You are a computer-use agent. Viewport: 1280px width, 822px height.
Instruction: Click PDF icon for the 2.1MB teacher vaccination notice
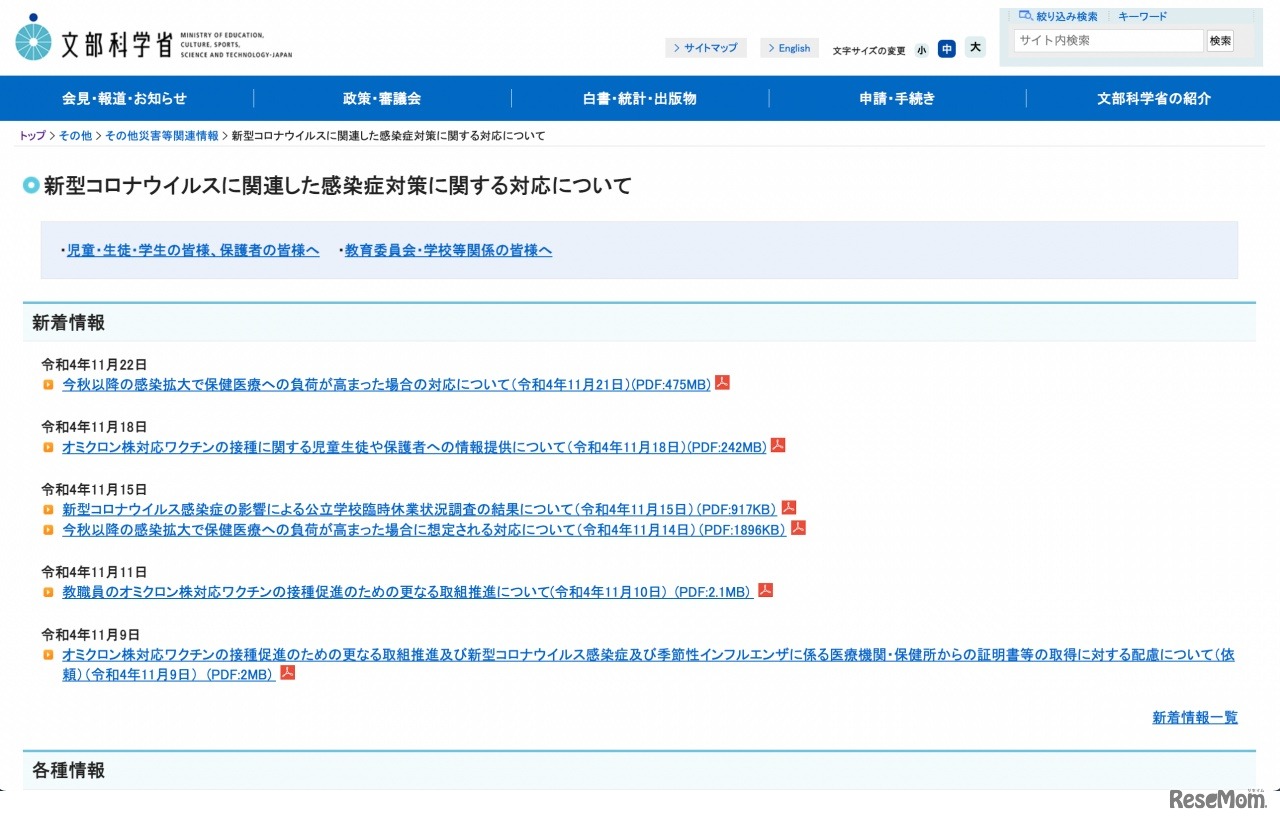click(x=765, y=591)
